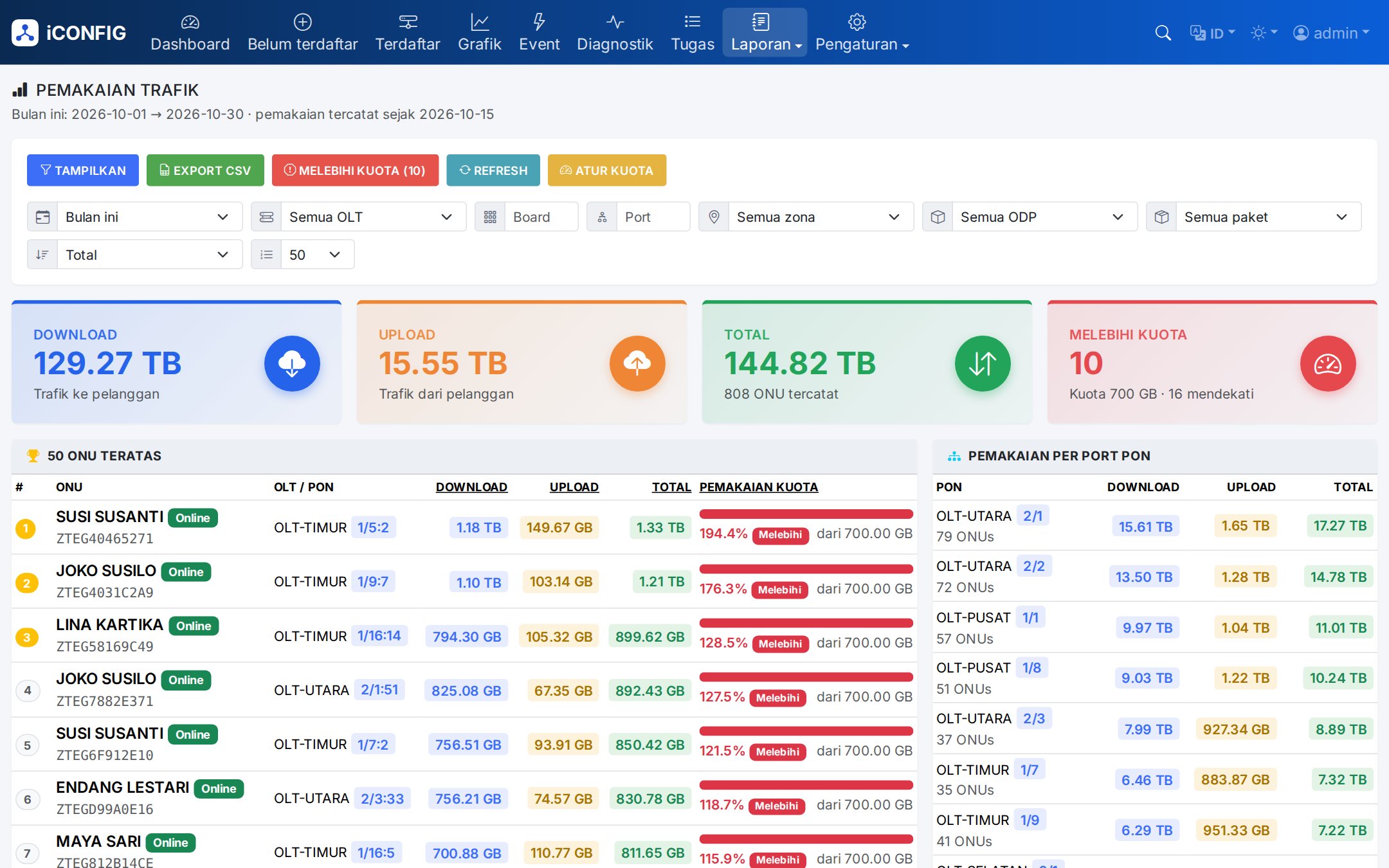
Task: Click the MELEBIHI KUOTA (10) button
Action: tap(355, 170)
